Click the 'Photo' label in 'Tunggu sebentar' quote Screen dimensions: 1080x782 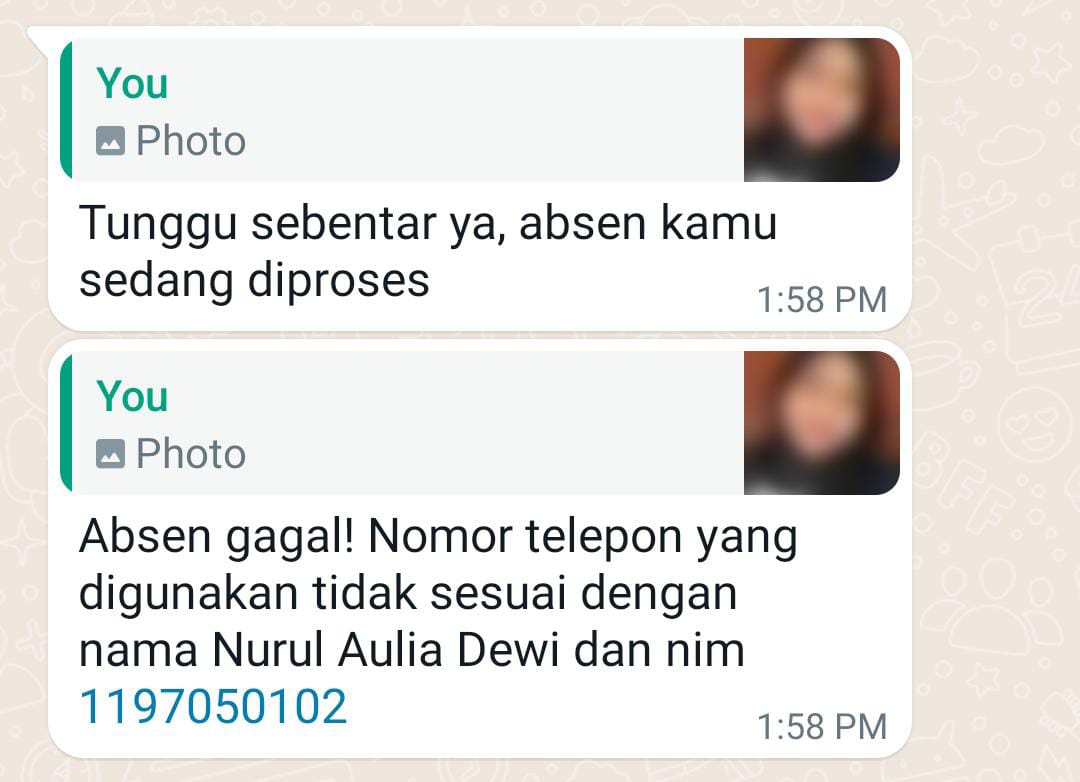coord(191,141)
